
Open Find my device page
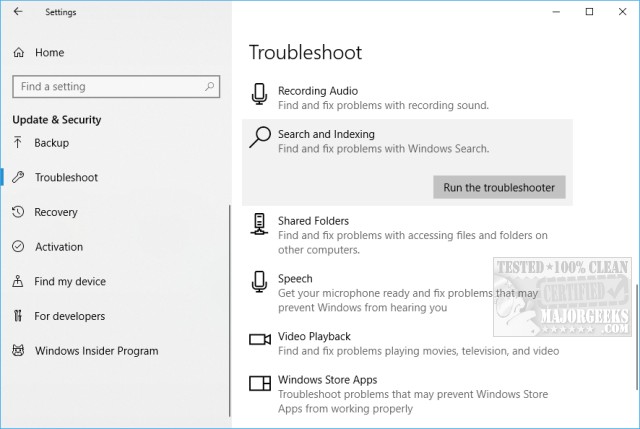click(69, 282)
